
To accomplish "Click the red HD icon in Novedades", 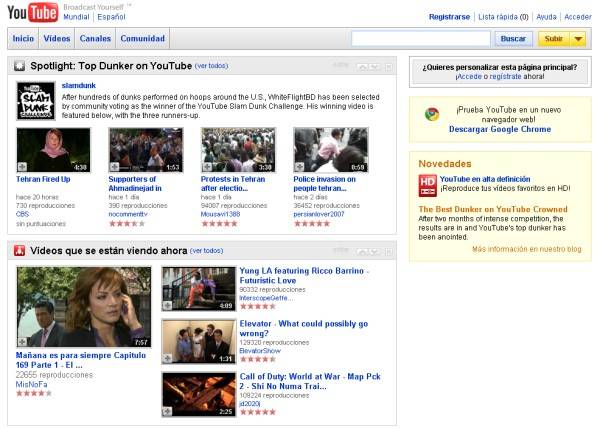I will tap(427, 186).
